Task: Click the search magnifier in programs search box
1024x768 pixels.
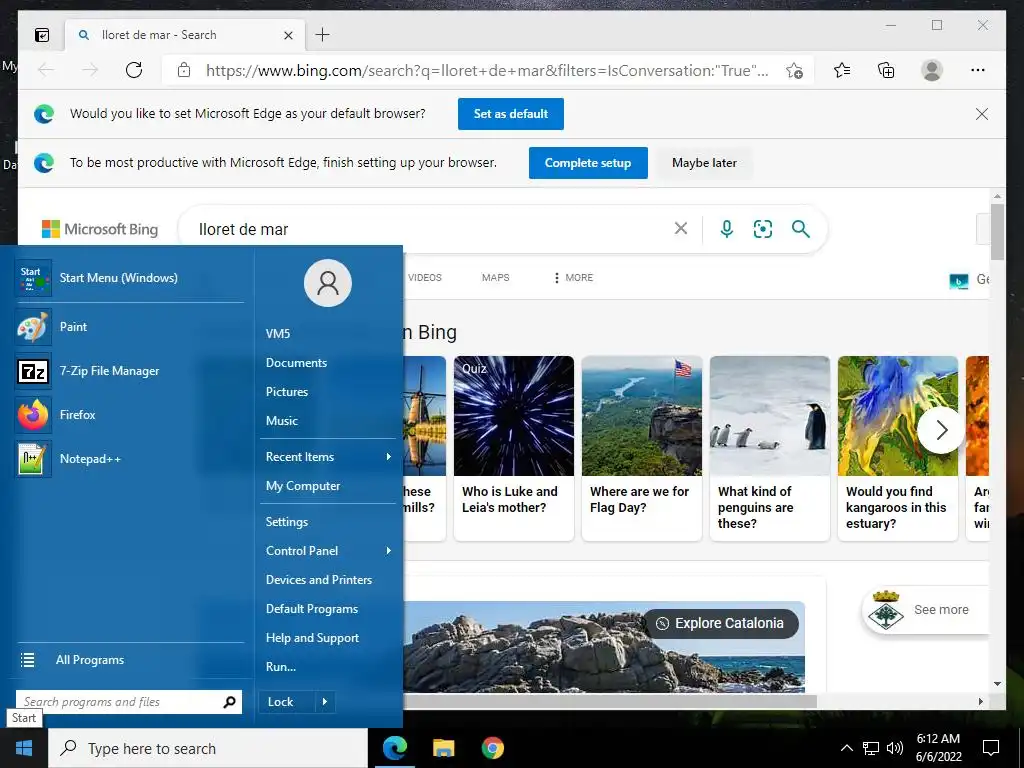Action: [229, 702]
